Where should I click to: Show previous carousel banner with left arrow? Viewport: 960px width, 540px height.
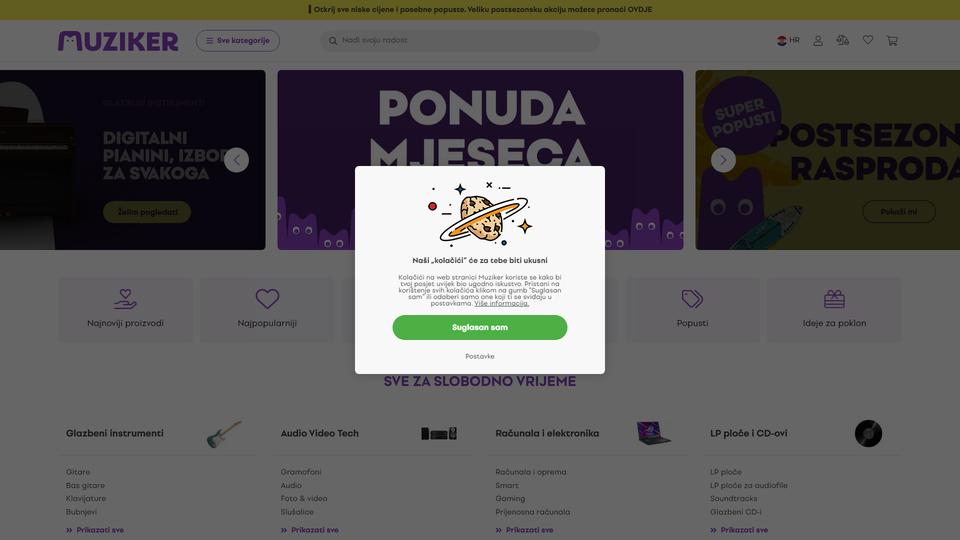[236, 160]
